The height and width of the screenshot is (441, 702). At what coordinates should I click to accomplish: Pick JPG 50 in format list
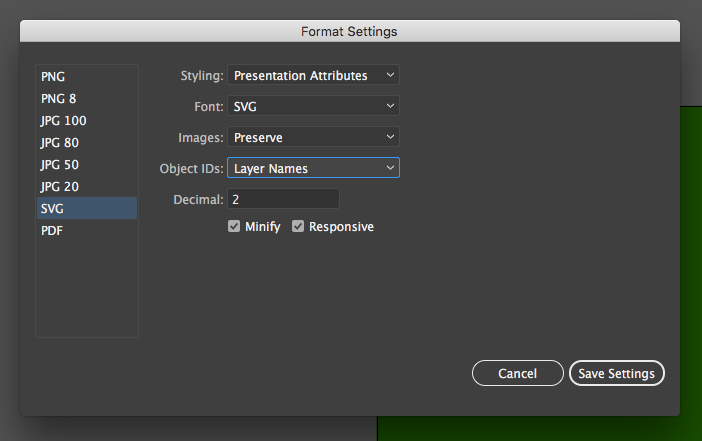click(59, 164)
